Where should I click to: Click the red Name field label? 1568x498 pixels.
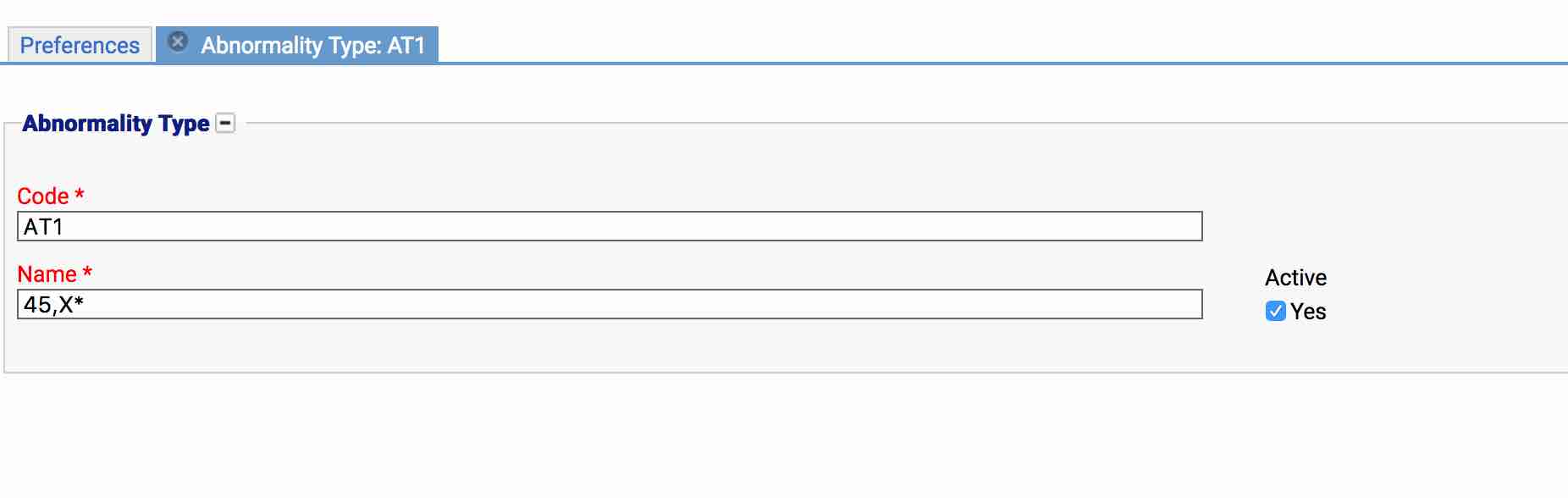coord(47,274)
